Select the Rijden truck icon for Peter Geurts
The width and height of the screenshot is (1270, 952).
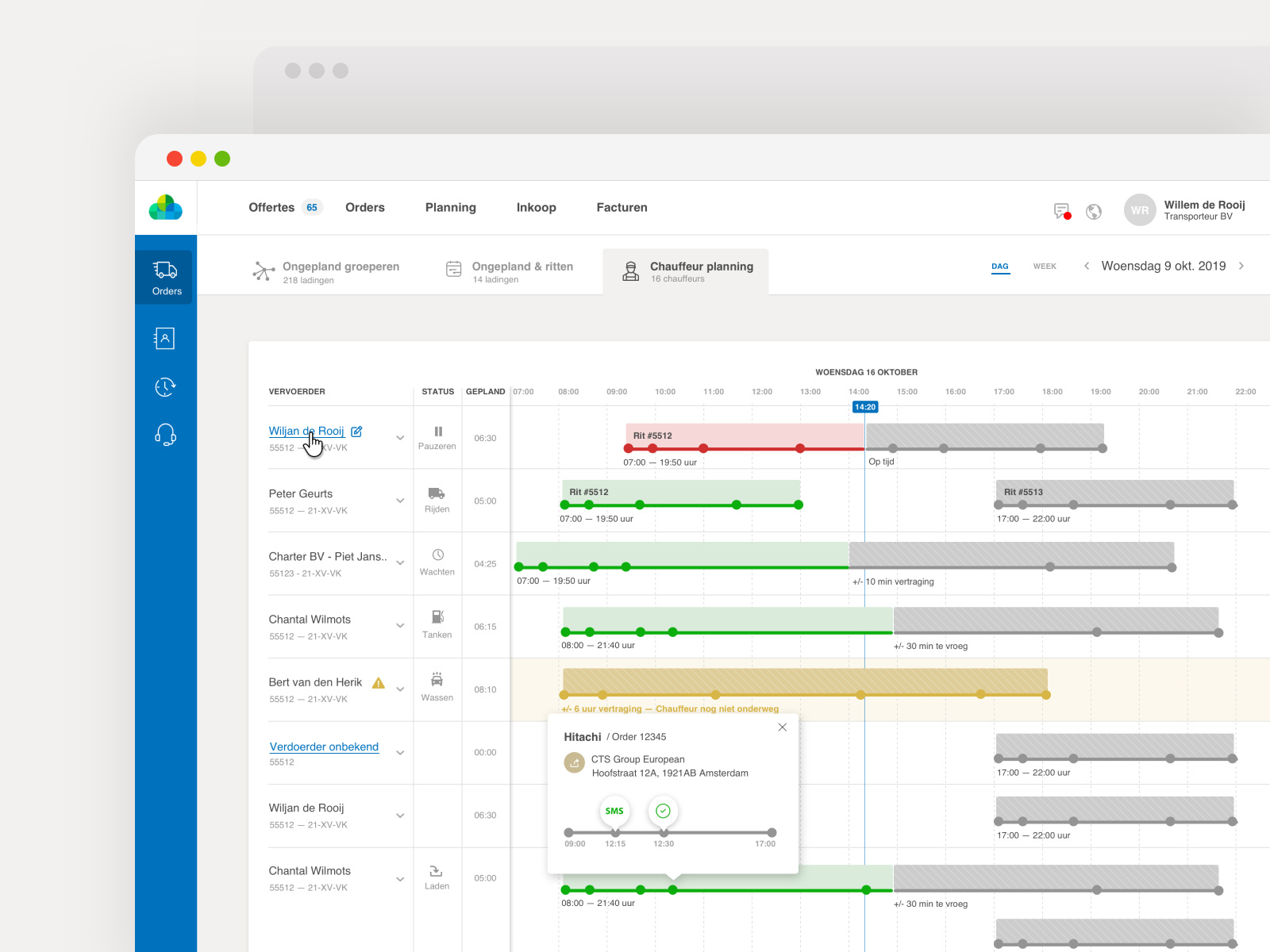point(437,493)
